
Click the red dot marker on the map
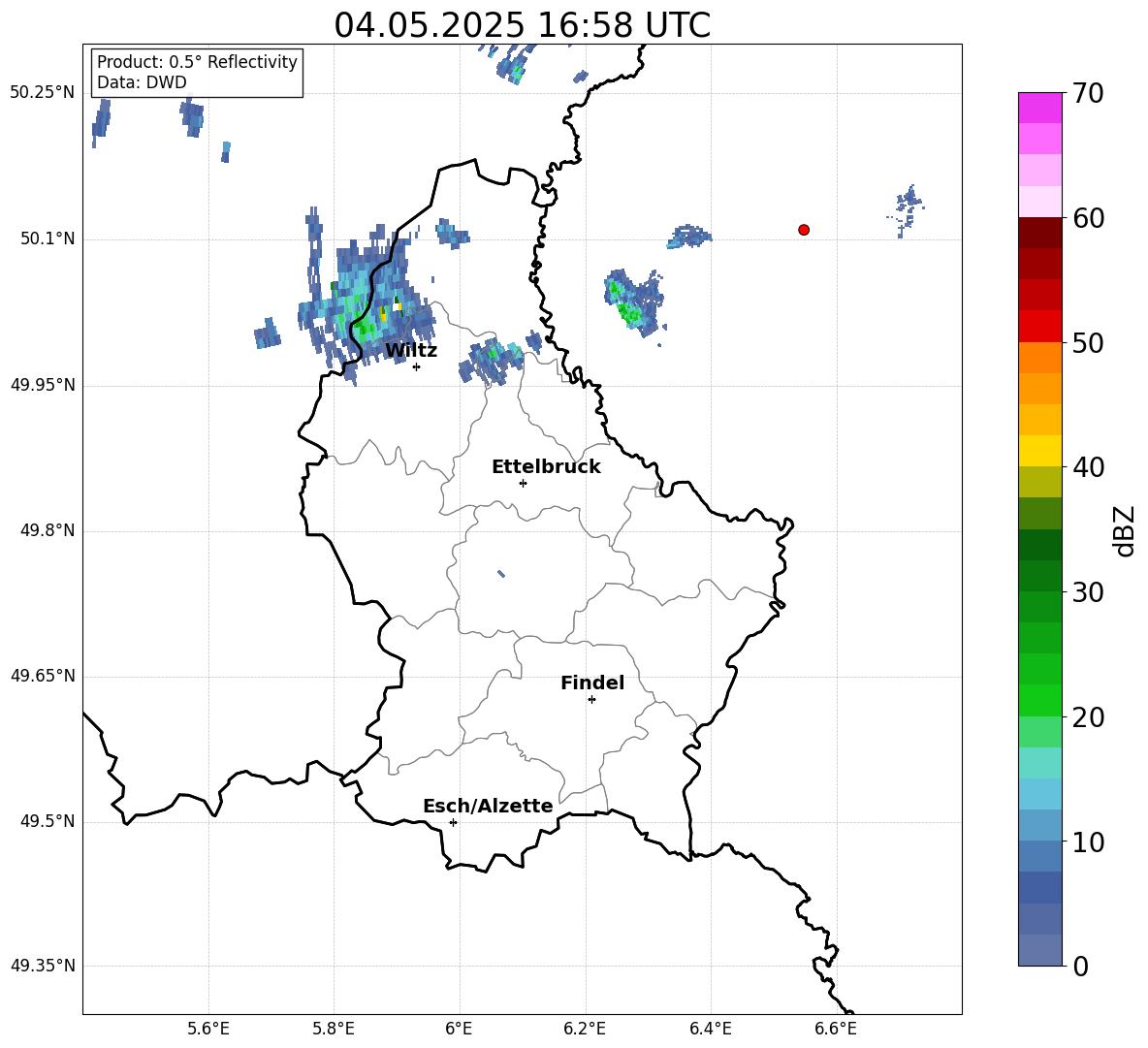[x=804, y=230]
